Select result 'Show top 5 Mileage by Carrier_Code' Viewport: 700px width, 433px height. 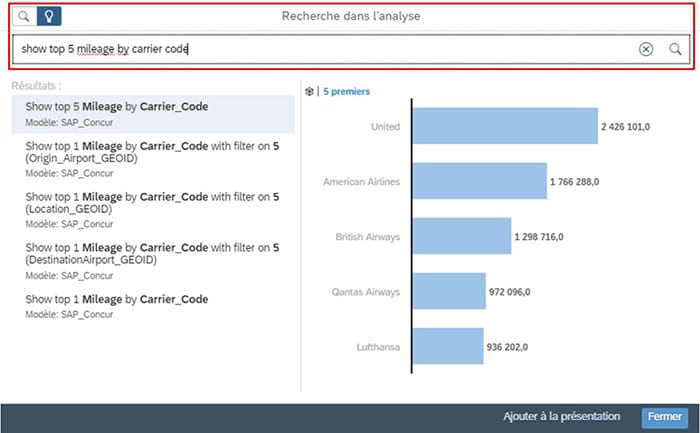click(153, 114)
